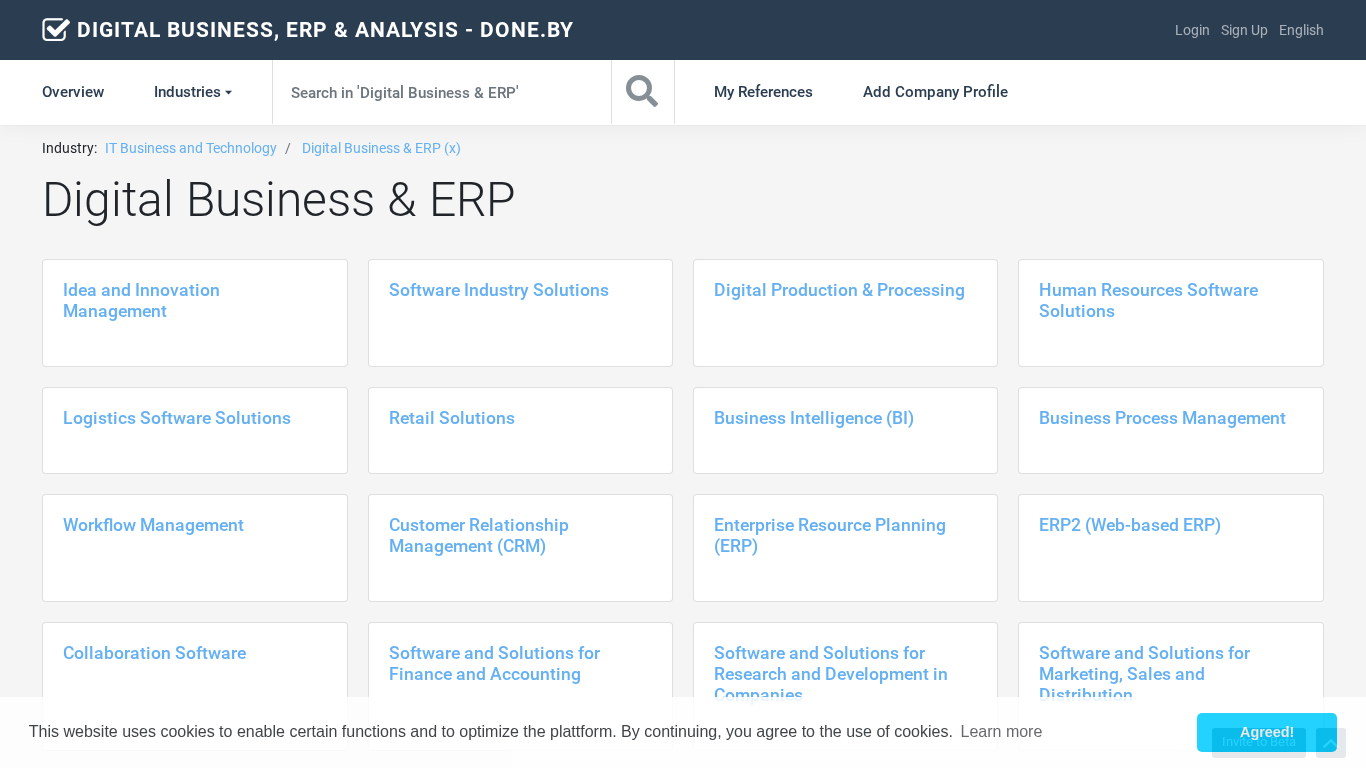Select Workflow Management category

point(153,525)
